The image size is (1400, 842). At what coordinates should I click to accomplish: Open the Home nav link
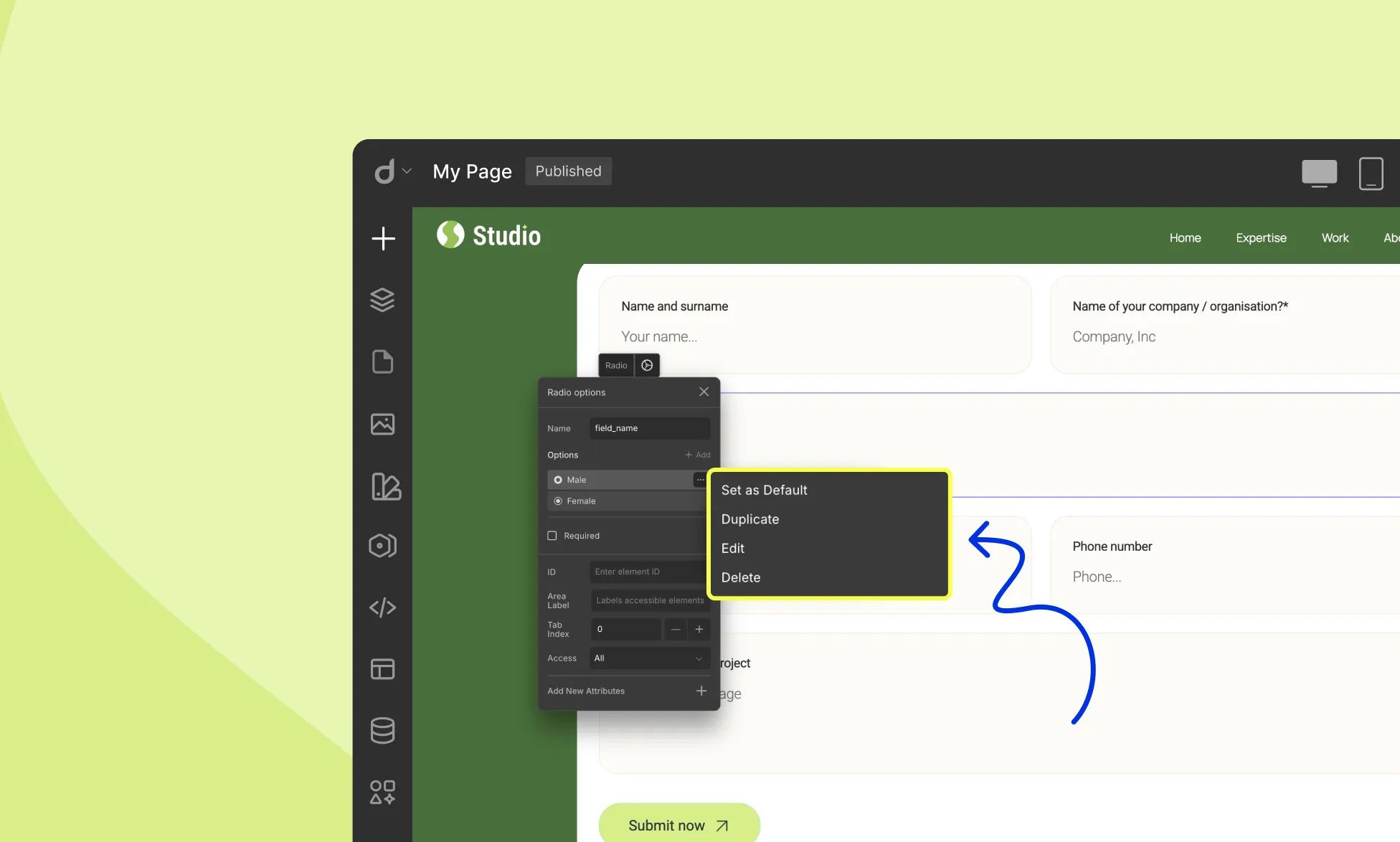(x=1185, y=238)
